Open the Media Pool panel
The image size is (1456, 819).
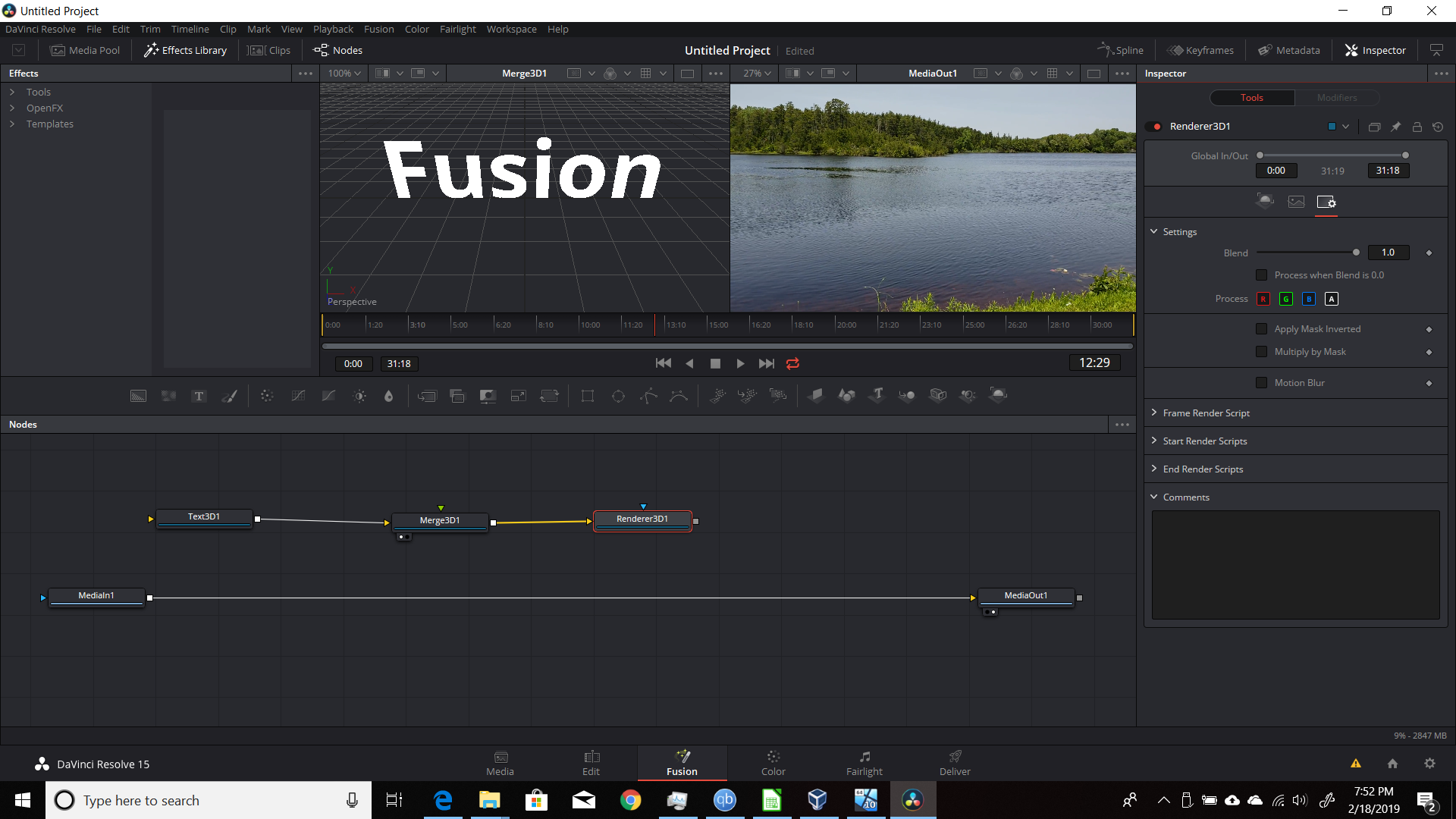85,50
